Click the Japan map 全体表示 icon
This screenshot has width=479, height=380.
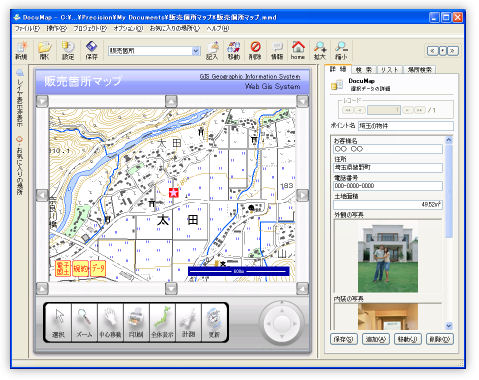(162, 322)
